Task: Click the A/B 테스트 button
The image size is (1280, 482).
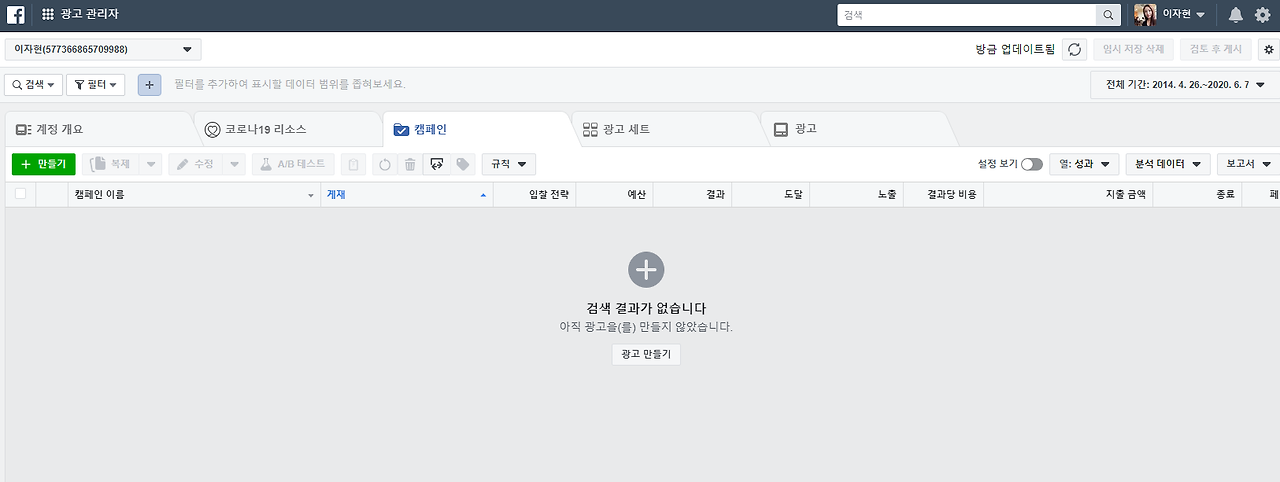Action: coord(293,164)
